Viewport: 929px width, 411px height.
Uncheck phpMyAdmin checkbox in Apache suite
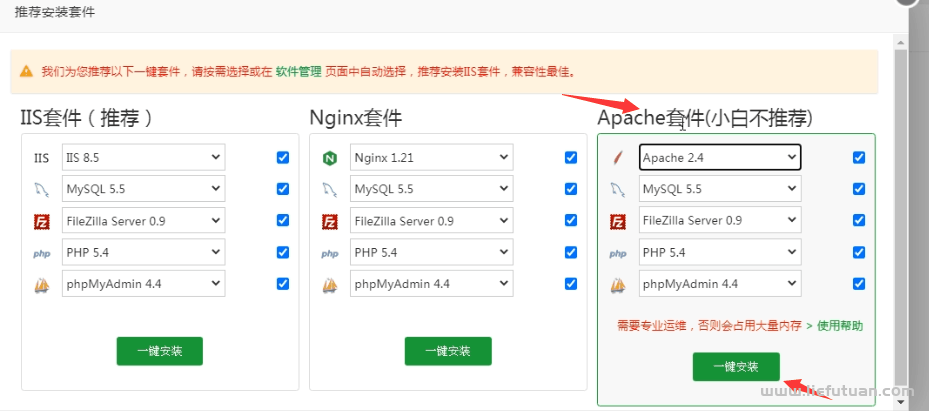[x=858, y=284]
